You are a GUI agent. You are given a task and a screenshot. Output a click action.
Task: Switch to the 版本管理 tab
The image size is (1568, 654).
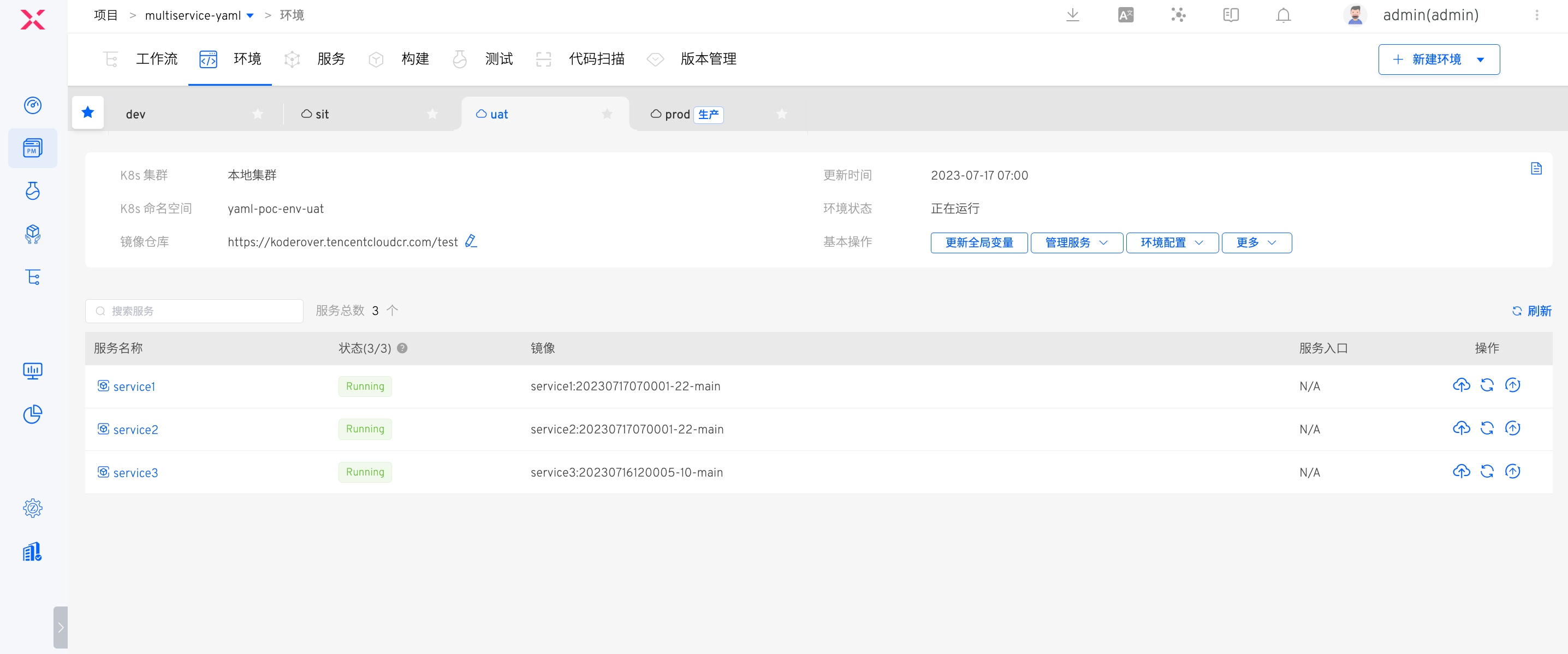692,59
